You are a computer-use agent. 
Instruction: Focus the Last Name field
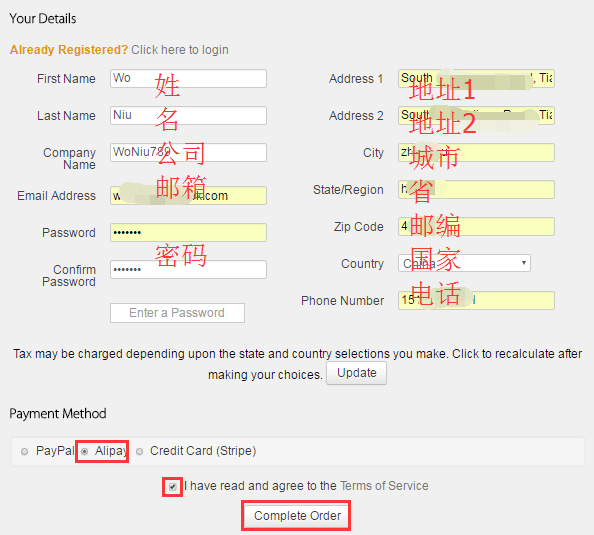[x=188, y=115]
